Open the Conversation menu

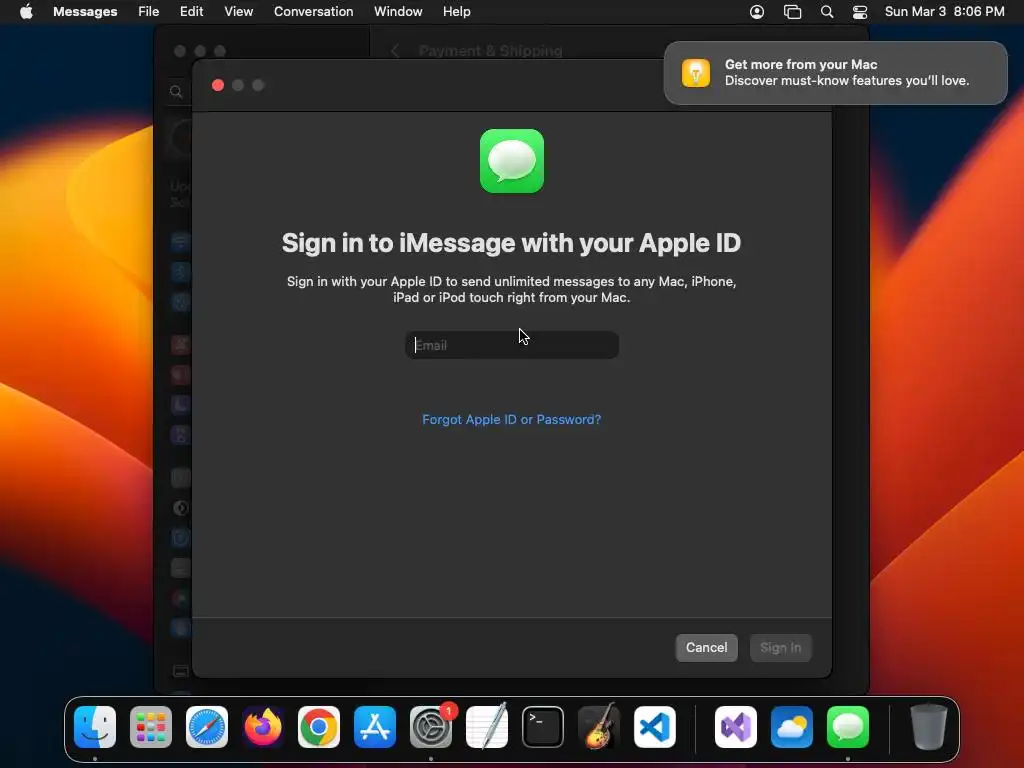(313, 12)
